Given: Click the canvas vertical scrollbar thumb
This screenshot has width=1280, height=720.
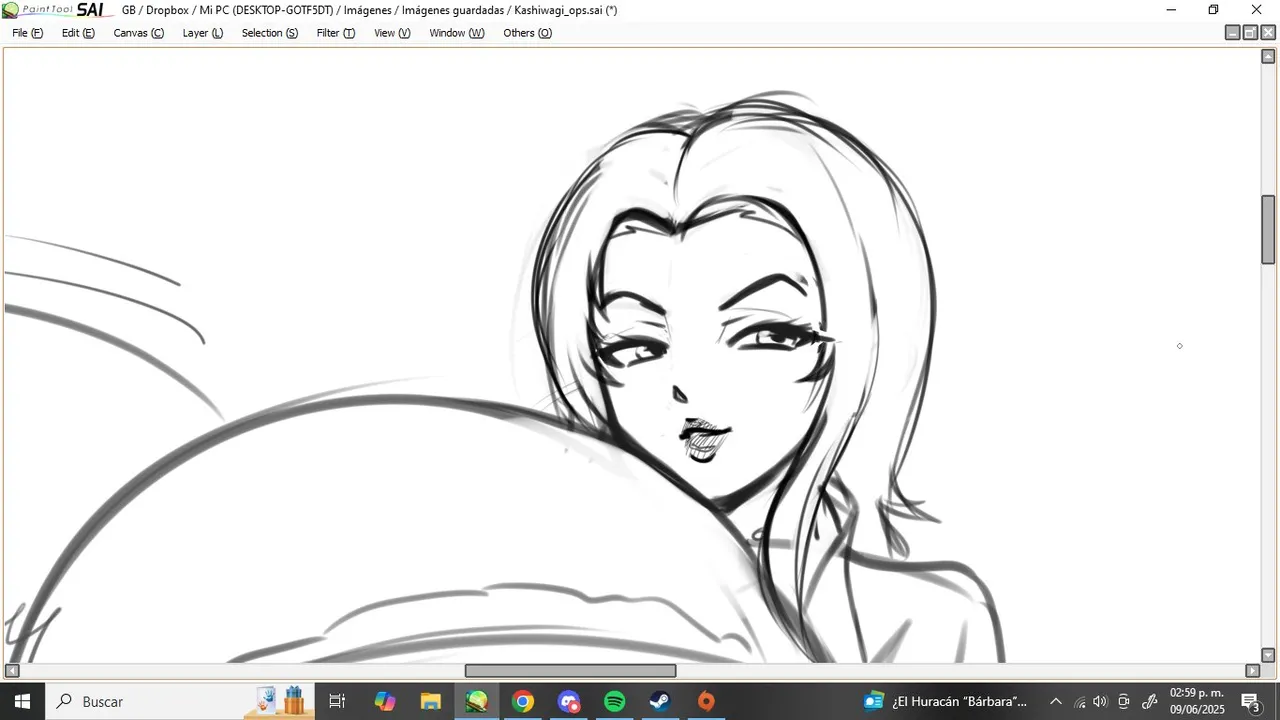Looking at the screenshot, I should click(1268, 230).
